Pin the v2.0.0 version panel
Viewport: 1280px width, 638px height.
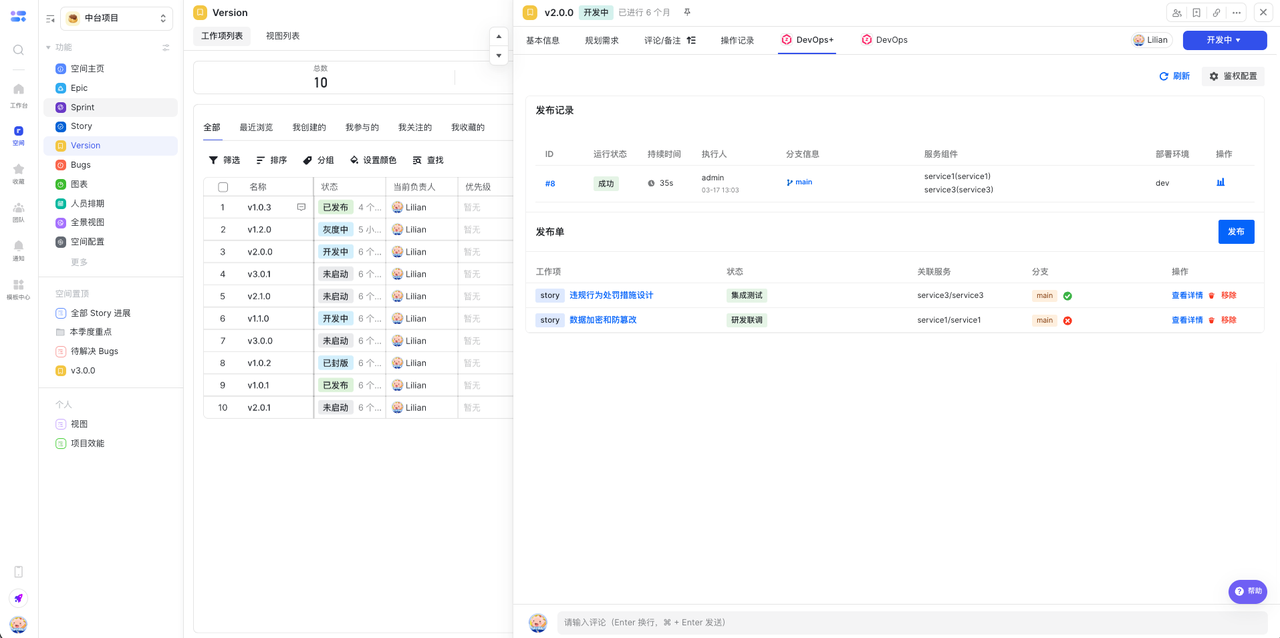[687, 13]
